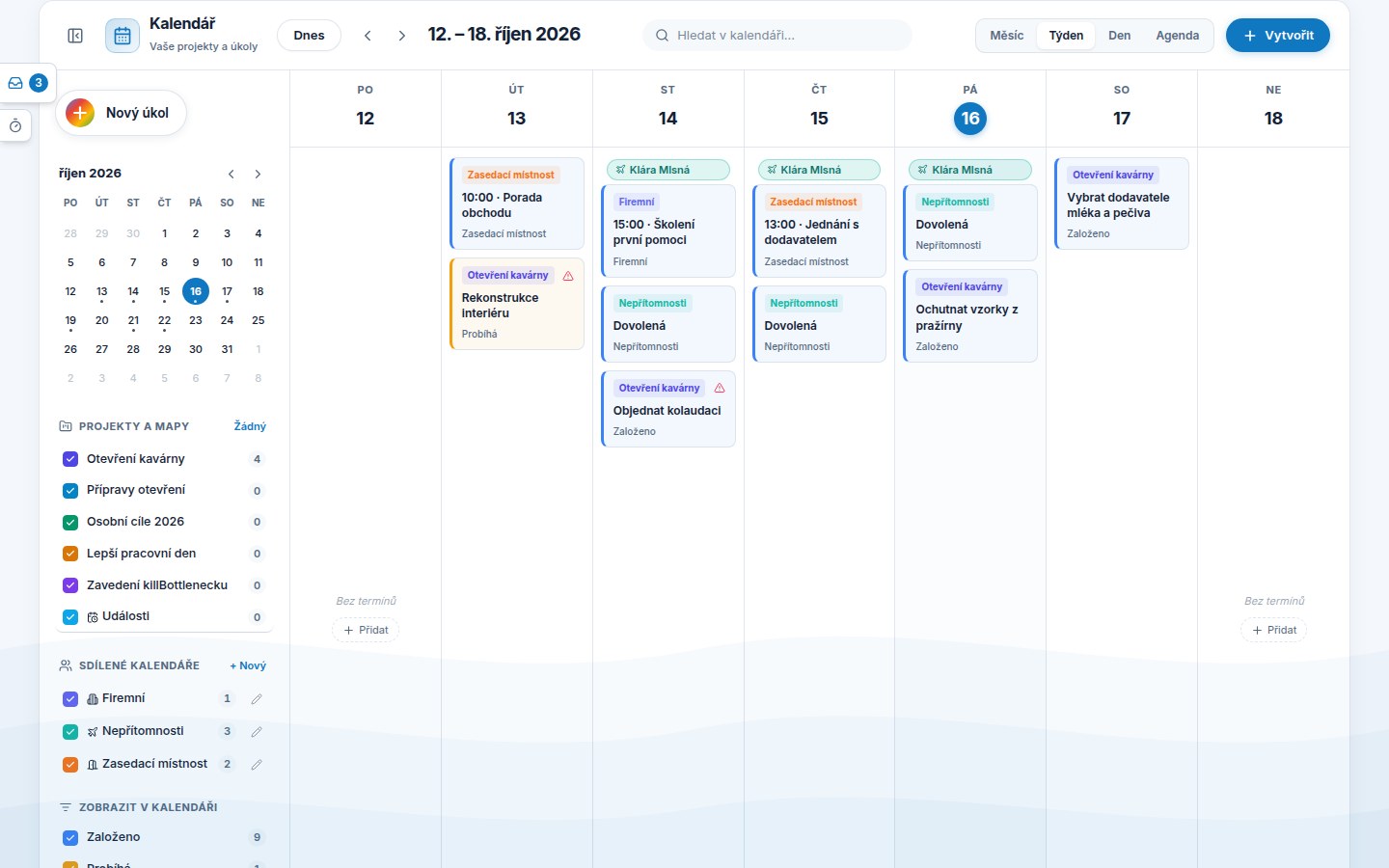The height and width of the screenshot is (868, 1389).
Task: Click warning icon on Rekonstrukce interiéru task
Action: point(568,276)
